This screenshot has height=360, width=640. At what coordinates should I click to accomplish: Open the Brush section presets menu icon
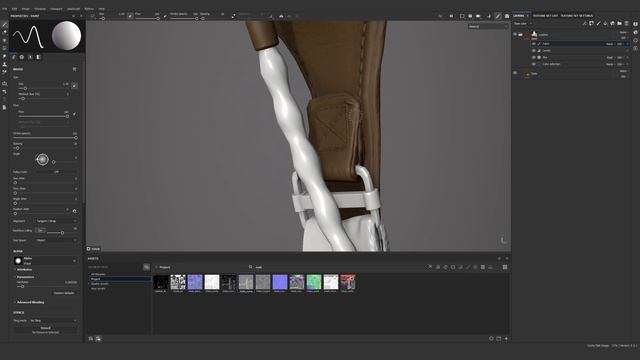pyautogui.click(x=74, y=69)
